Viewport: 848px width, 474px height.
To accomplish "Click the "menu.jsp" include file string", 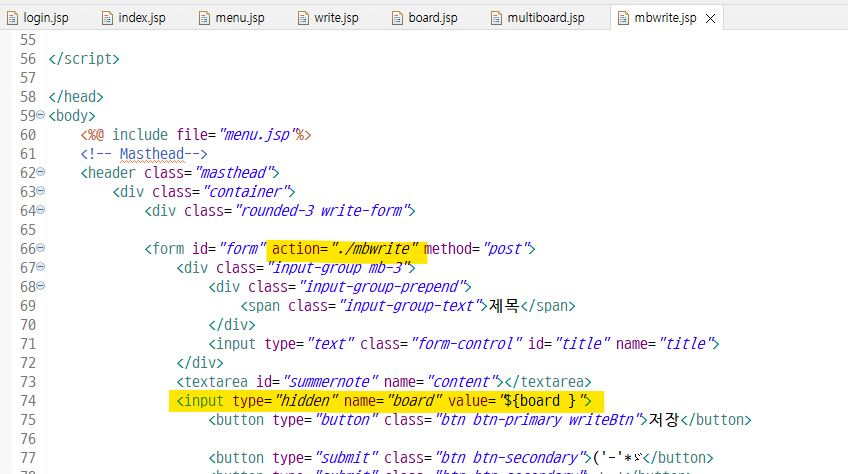I will point(257,135).
